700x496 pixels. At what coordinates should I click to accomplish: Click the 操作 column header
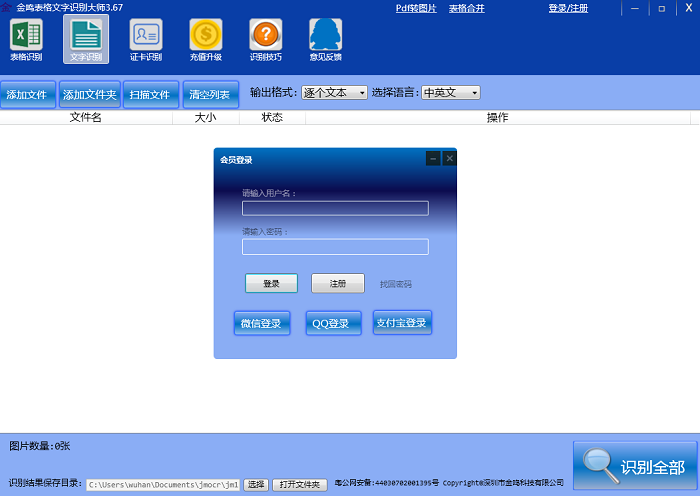click(498, 117)
